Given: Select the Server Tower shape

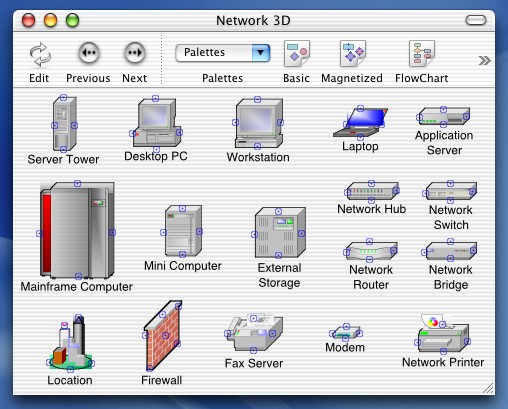Looking at the screenshot, I should click(x=64, y=124).
